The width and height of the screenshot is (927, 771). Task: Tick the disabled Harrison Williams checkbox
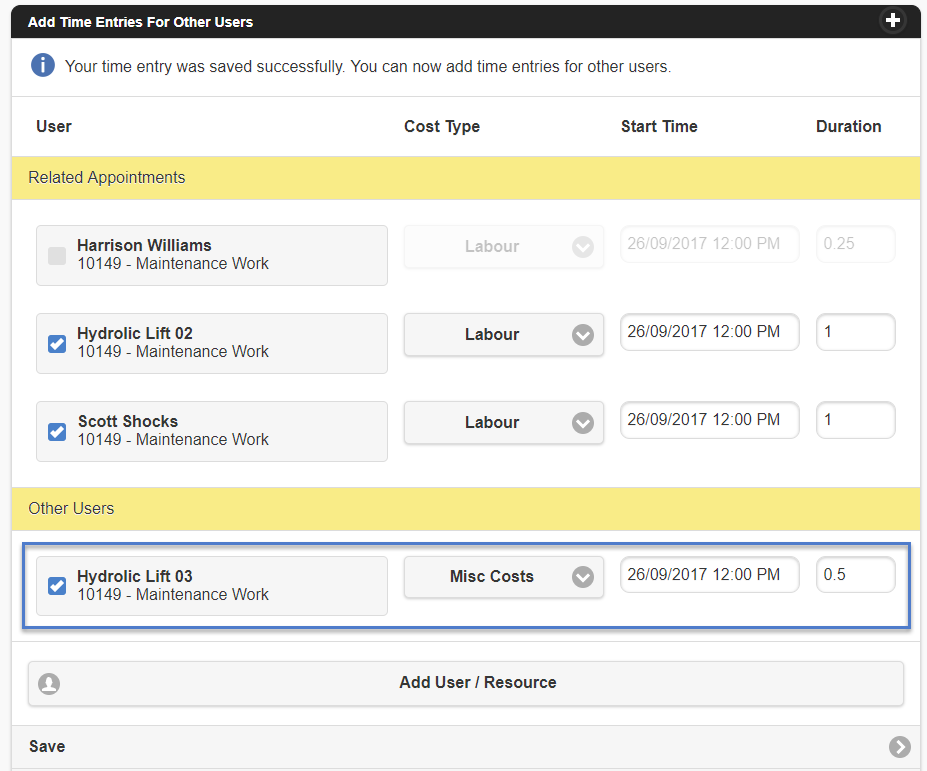point(57,255)
